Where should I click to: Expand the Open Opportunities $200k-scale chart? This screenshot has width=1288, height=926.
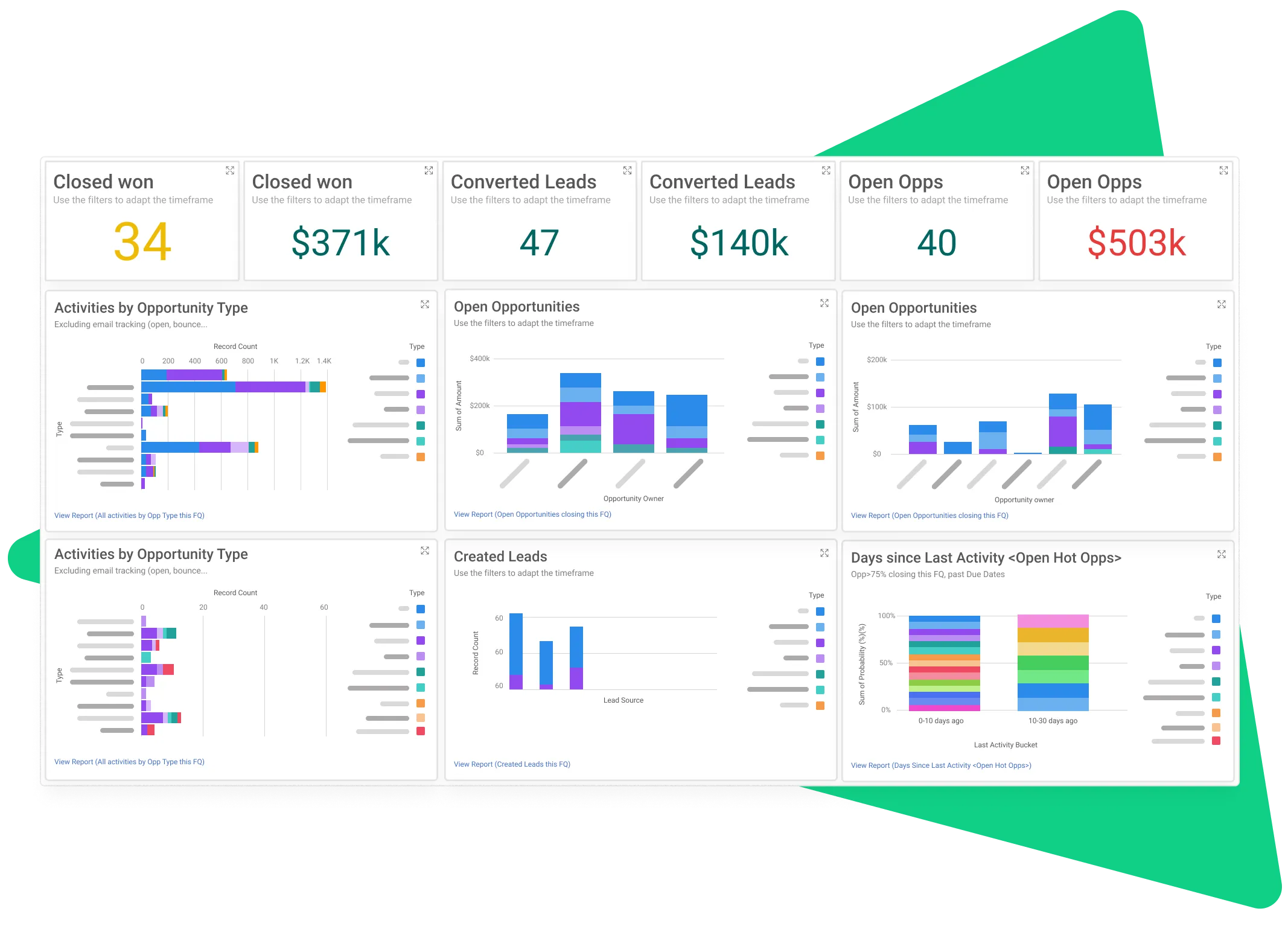(x=1222, y=304)
